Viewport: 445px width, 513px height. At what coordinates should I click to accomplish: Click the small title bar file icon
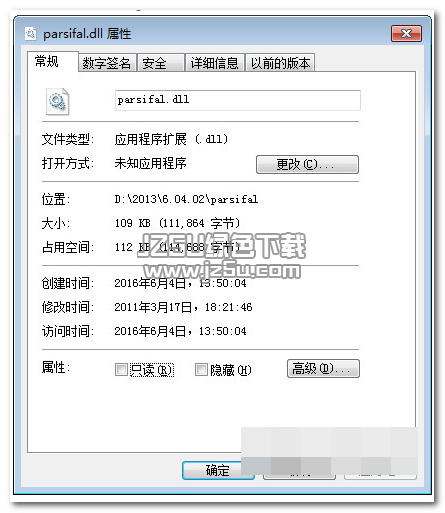pyautogui.click(x=30, y=34)
